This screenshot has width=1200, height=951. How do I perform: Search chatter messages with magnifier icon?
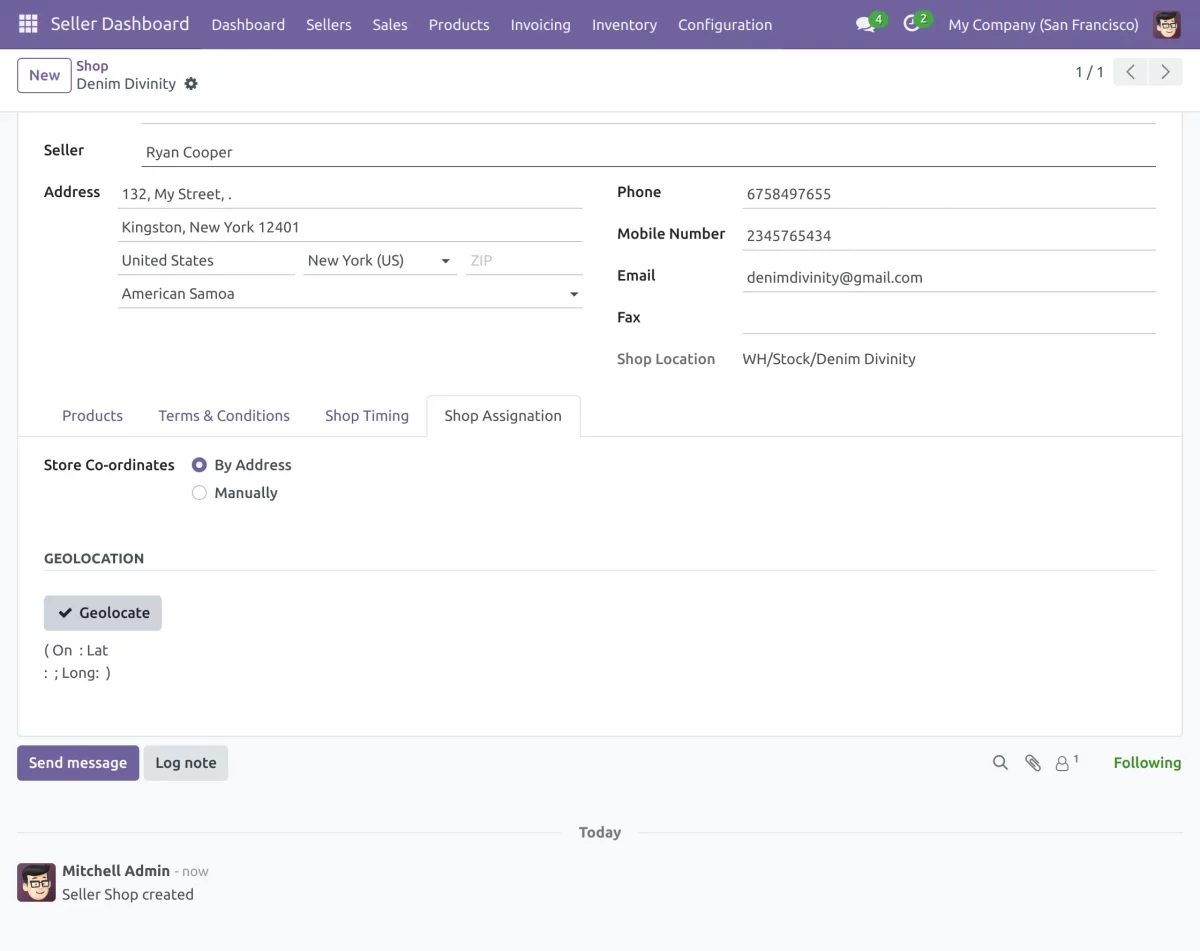click(1000, 763)
